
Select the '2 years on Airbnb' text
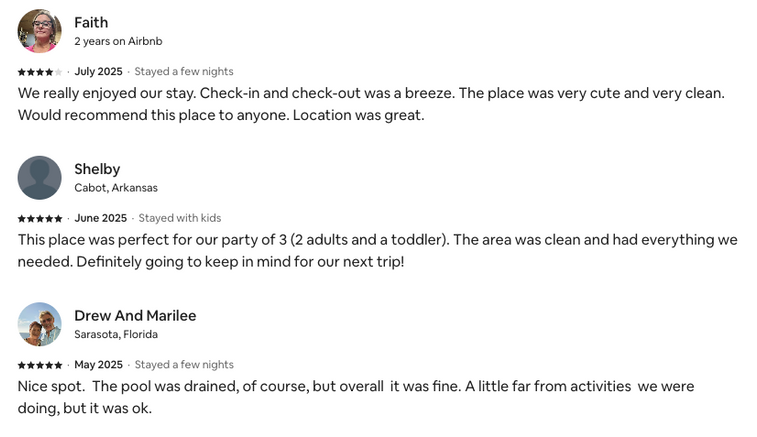118,42
